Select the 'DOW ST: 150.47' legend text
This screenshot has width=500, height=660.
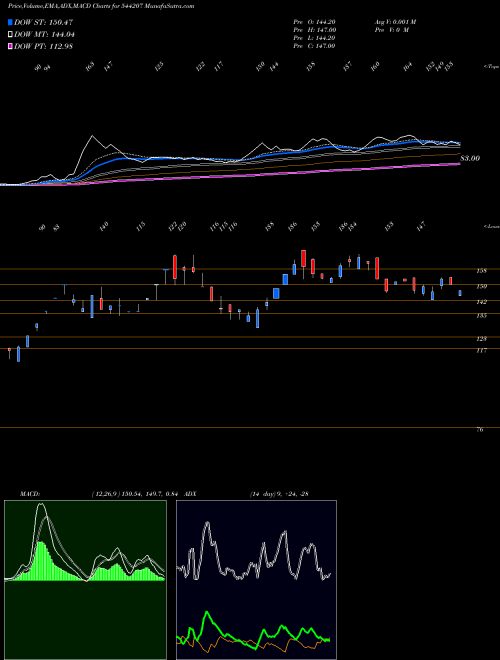(x=43, y=22)
